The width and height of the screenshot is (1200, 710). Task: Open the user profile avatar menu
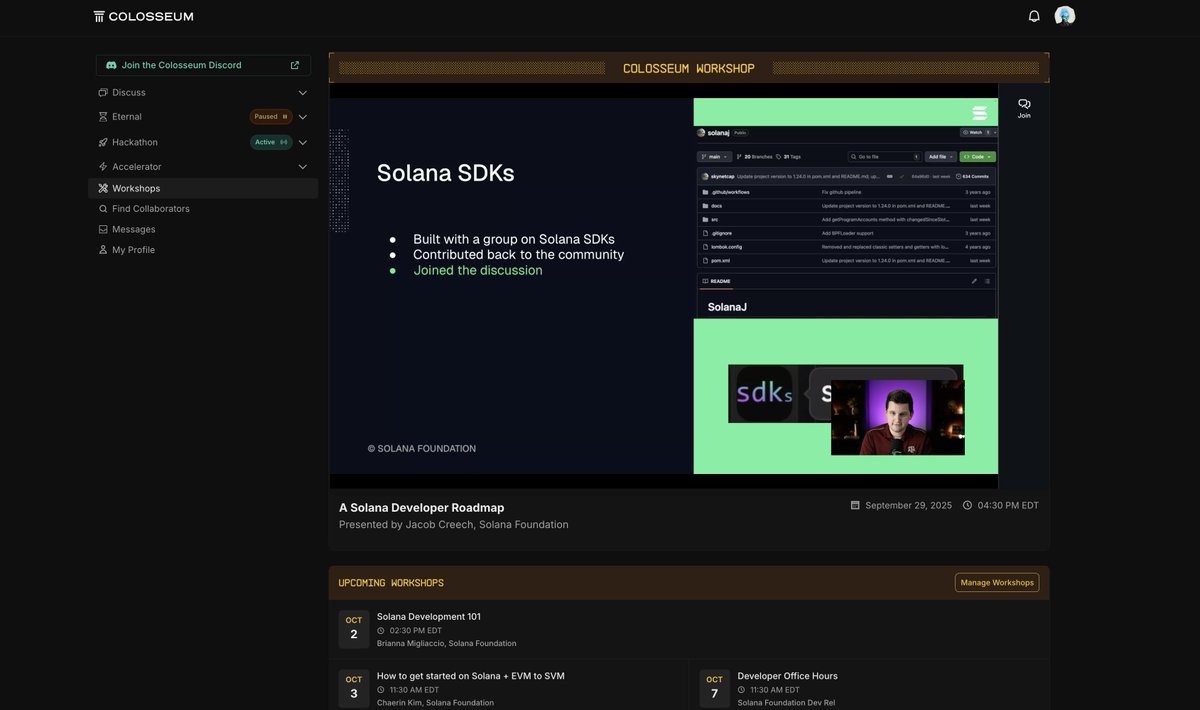pyautogui.click(x=1065, y=16)
